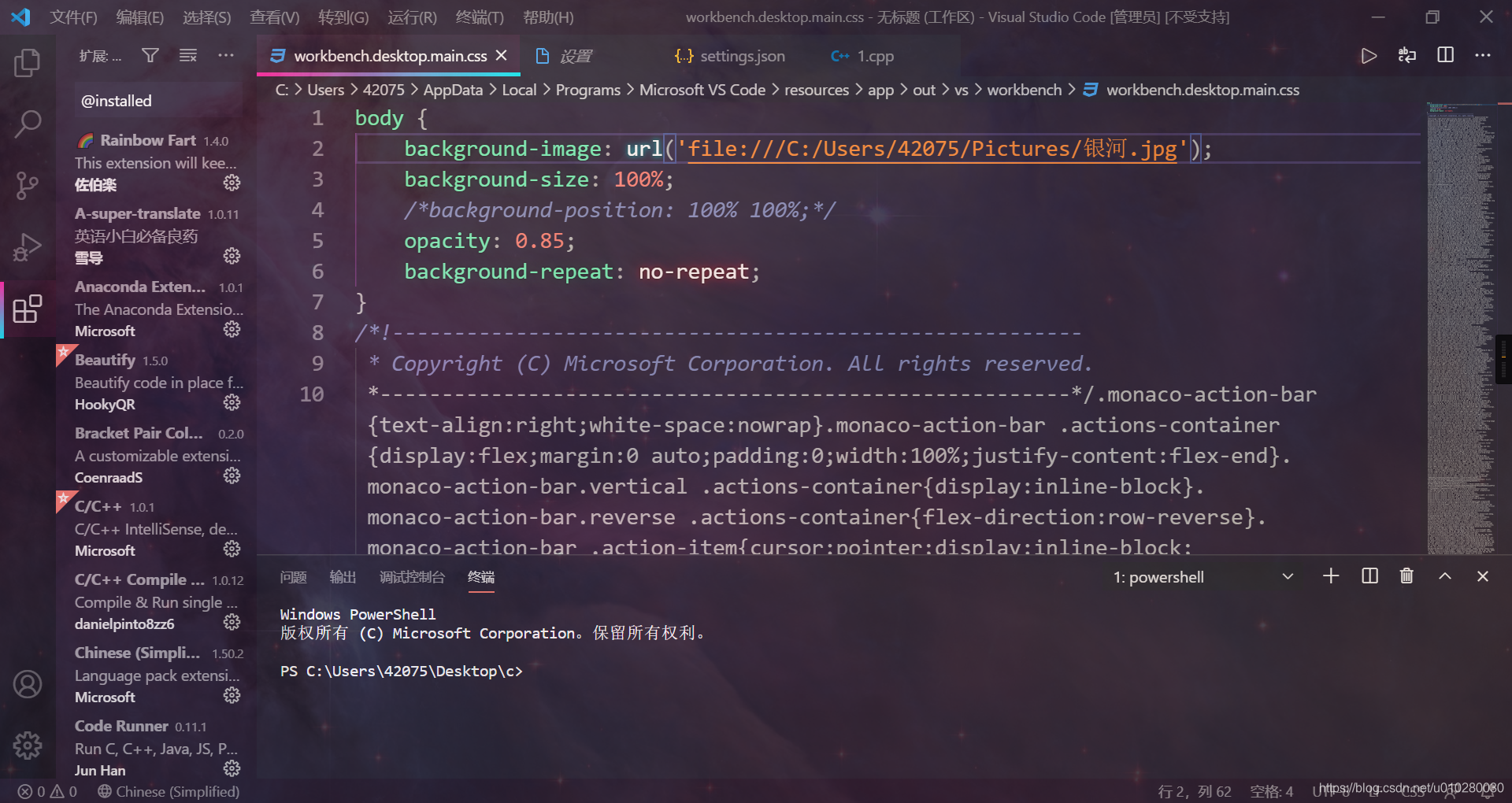This screenshot has height=803, width=1512.
Task: Toggle the split editor layout button
Action: [x=1445, y=55]
